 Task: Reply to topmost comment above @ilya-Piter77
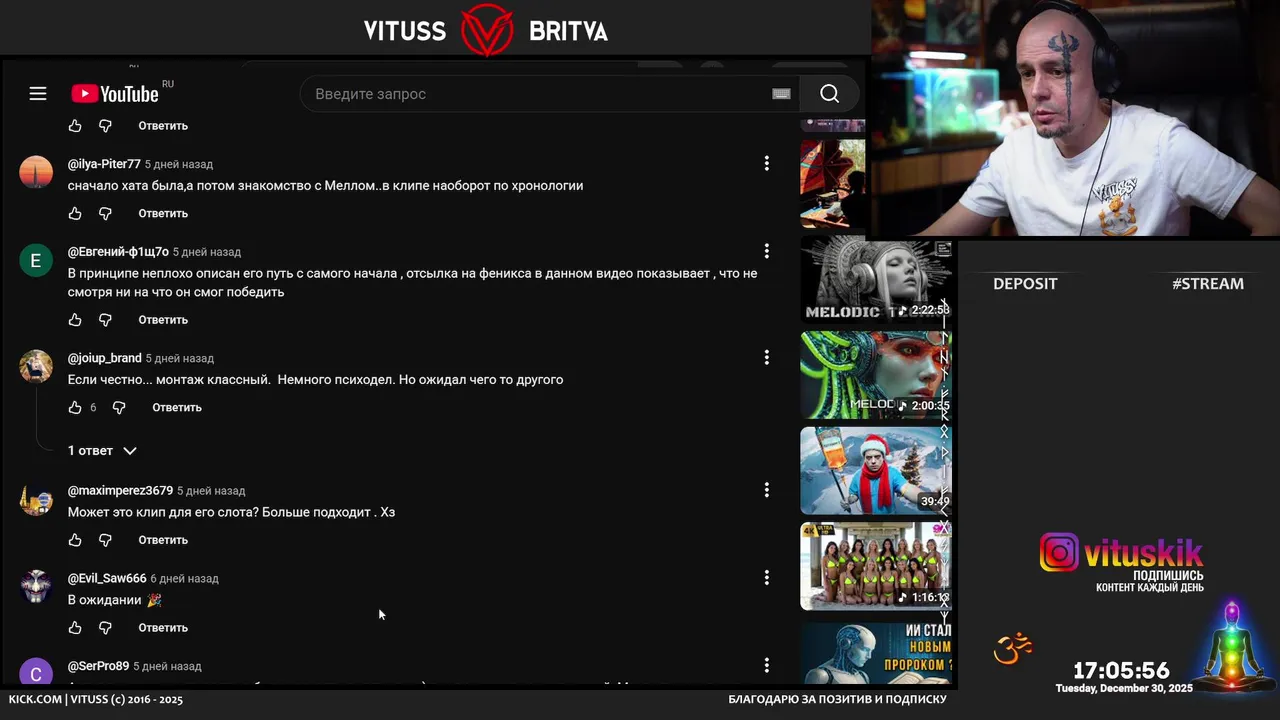click(163, 126)
